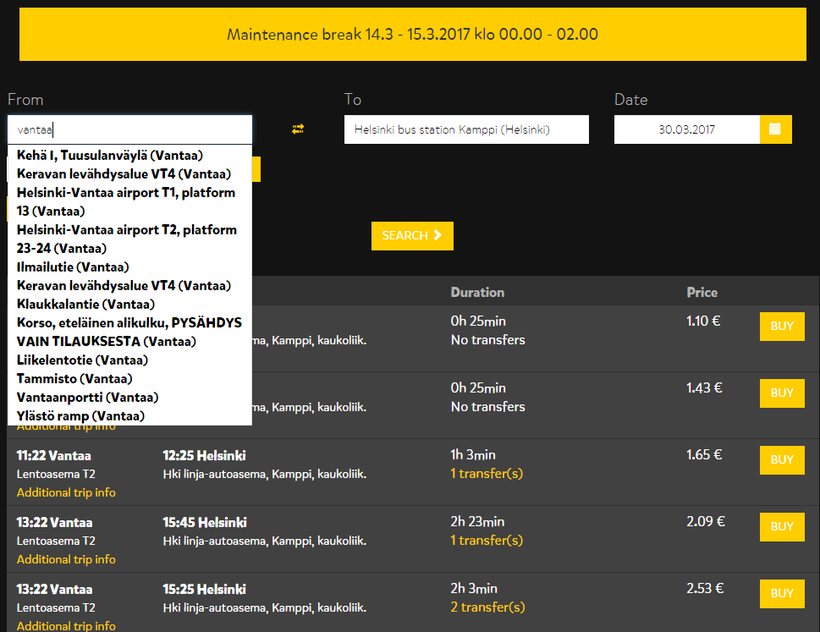Select Ilmailutie (Vantaa) from suggestions
This screenshot has height=632, width=820.
point(73,267)
